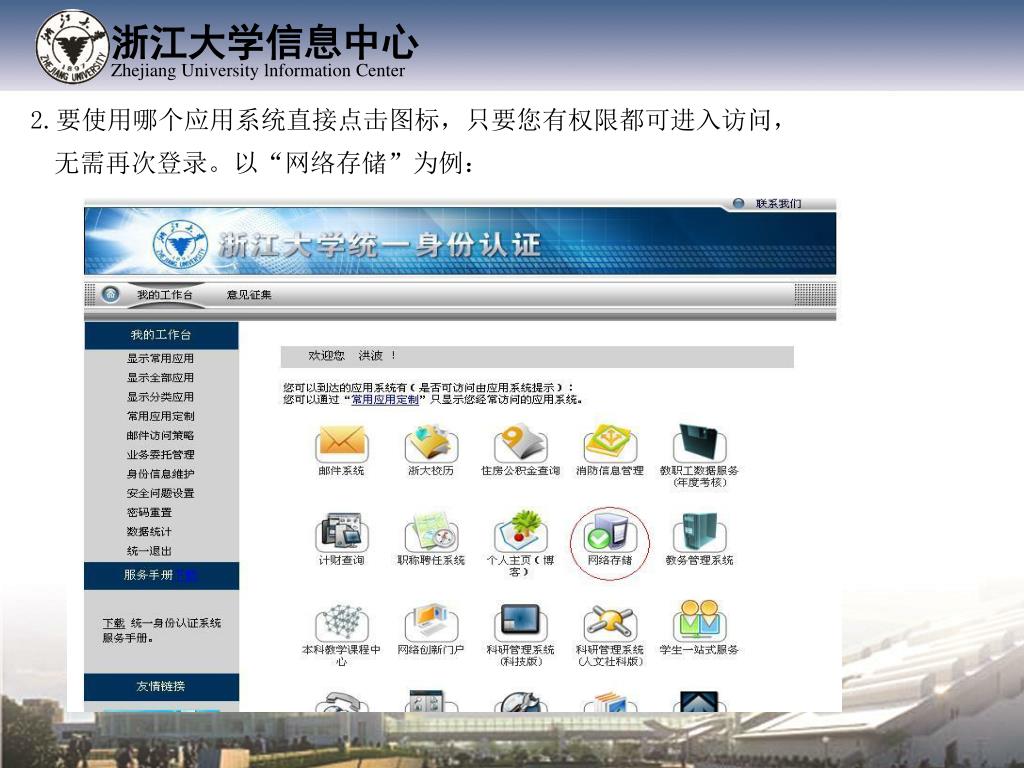Viewport: 1024px width, 768px height.
Task: Choose 密码重置 in the sidebar
Action: click(x=149, y=512)
